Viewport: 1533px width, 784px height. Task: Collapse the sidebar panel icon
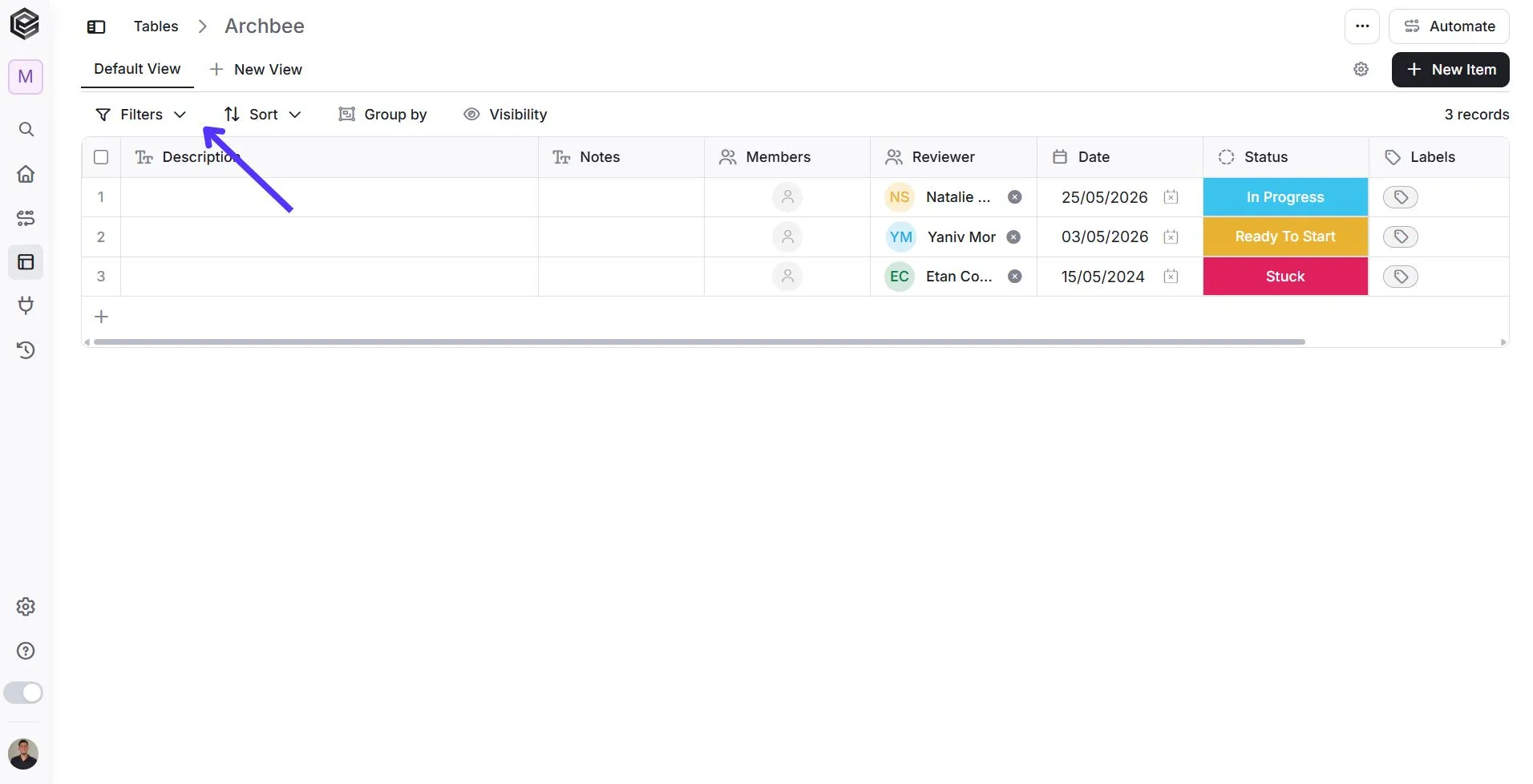[96, 26]
